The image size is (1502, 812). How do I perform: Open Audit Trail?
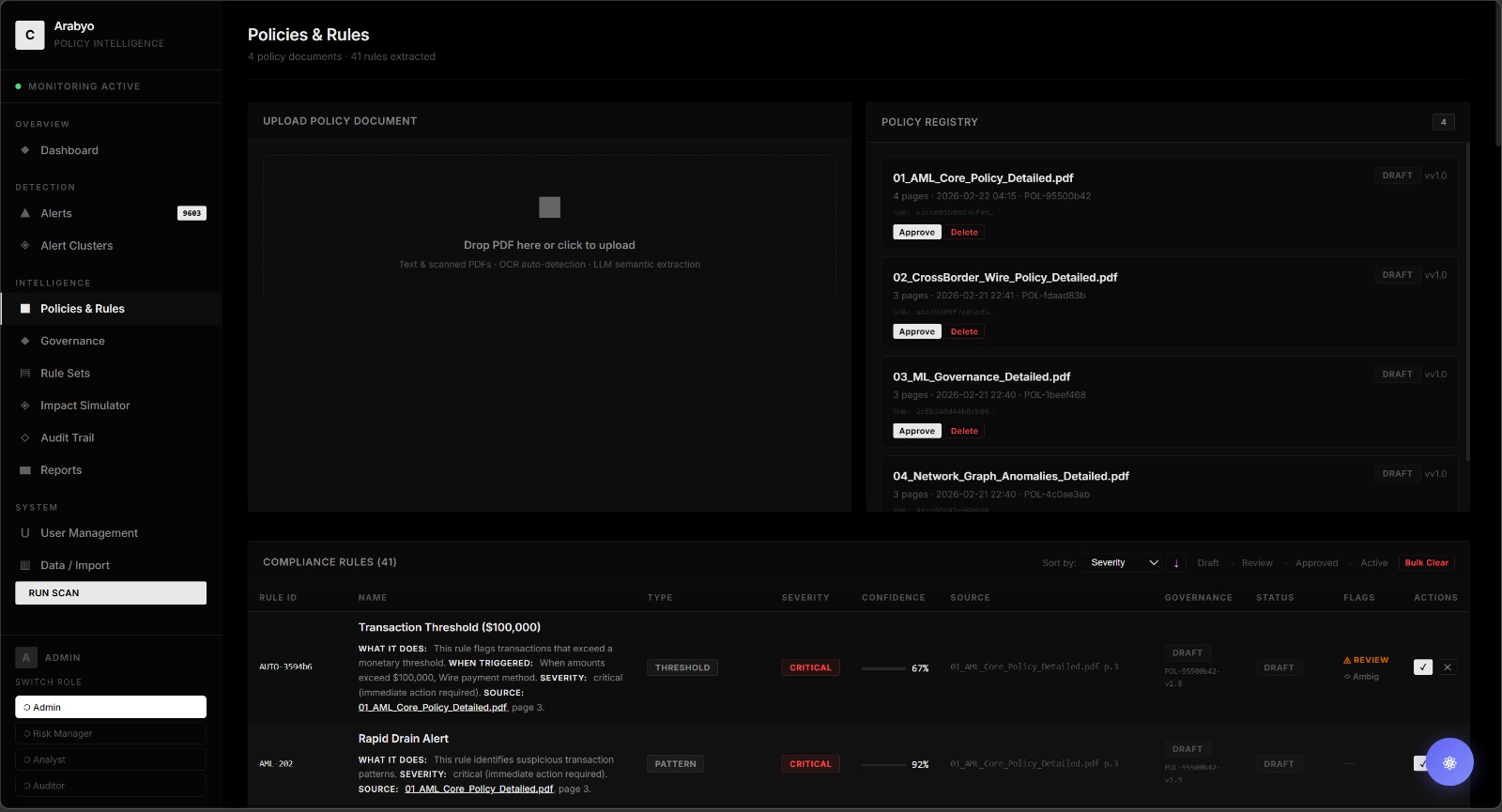click(111, 437)
